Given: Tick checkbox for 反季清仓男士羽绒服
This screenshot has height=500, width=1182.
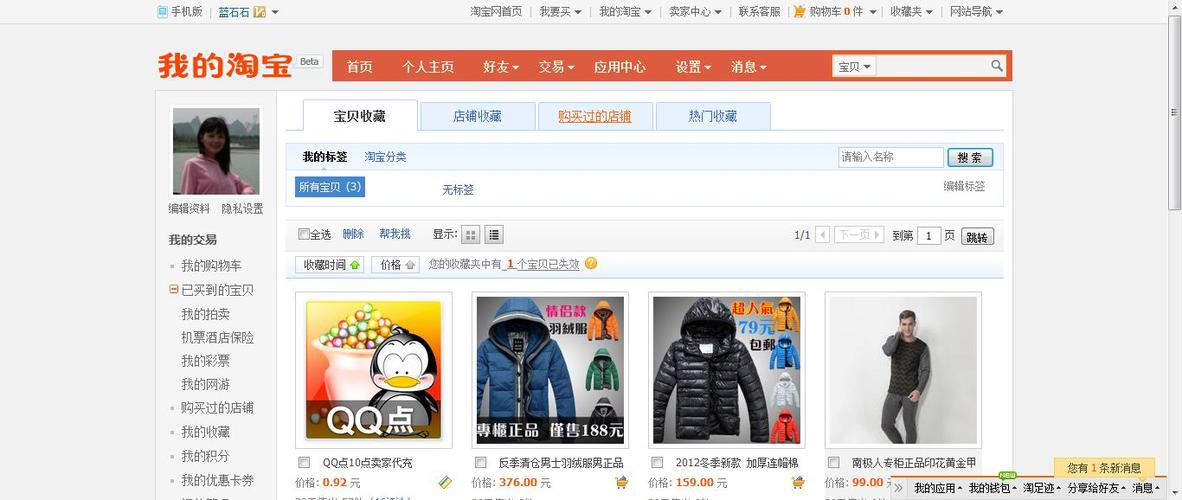Looking at the screenshot, I should [480, 462].
